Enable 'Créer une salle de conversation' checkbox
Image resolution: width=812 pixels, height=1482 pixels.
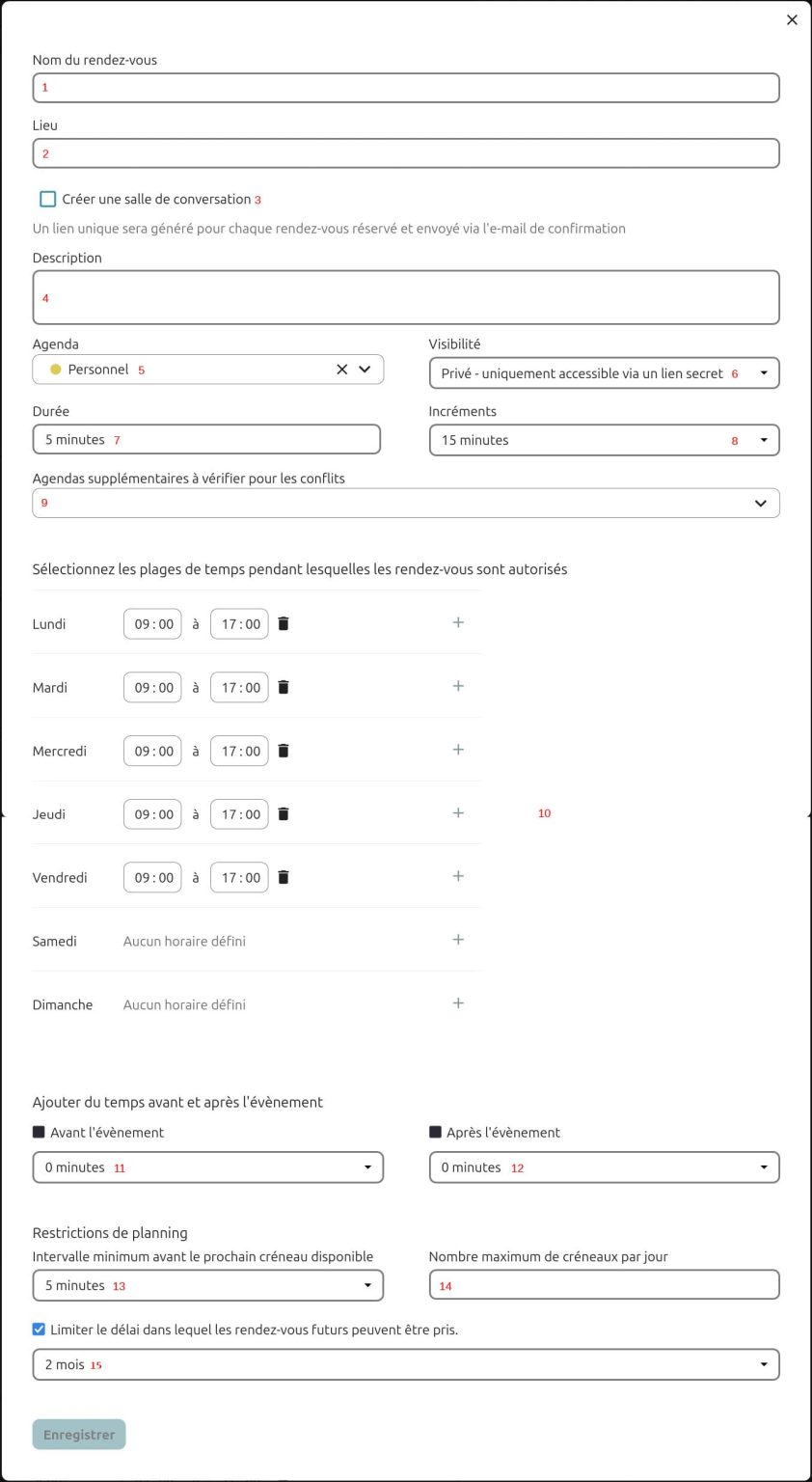pos(48,200)
